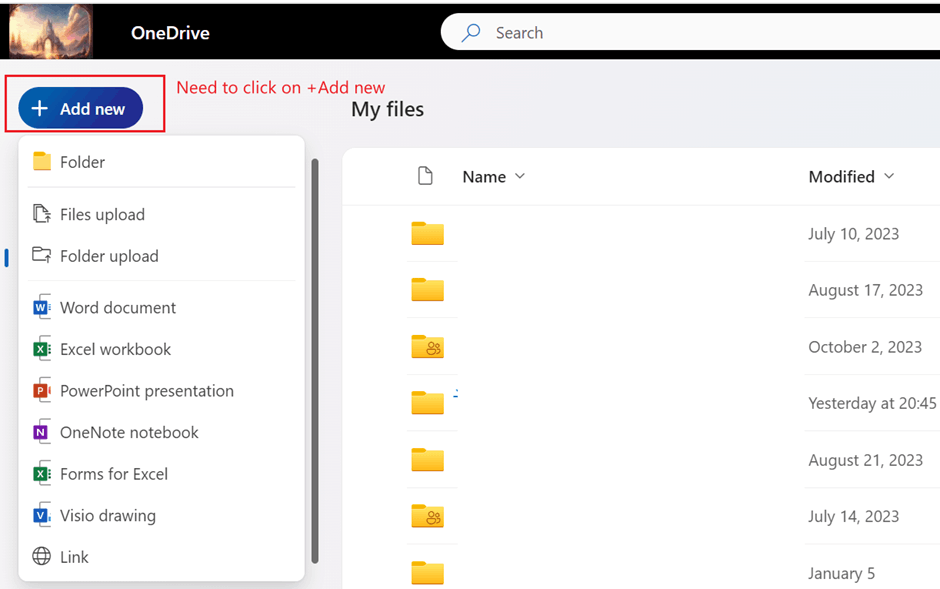Create a Visio drawing

coord(162,515)
